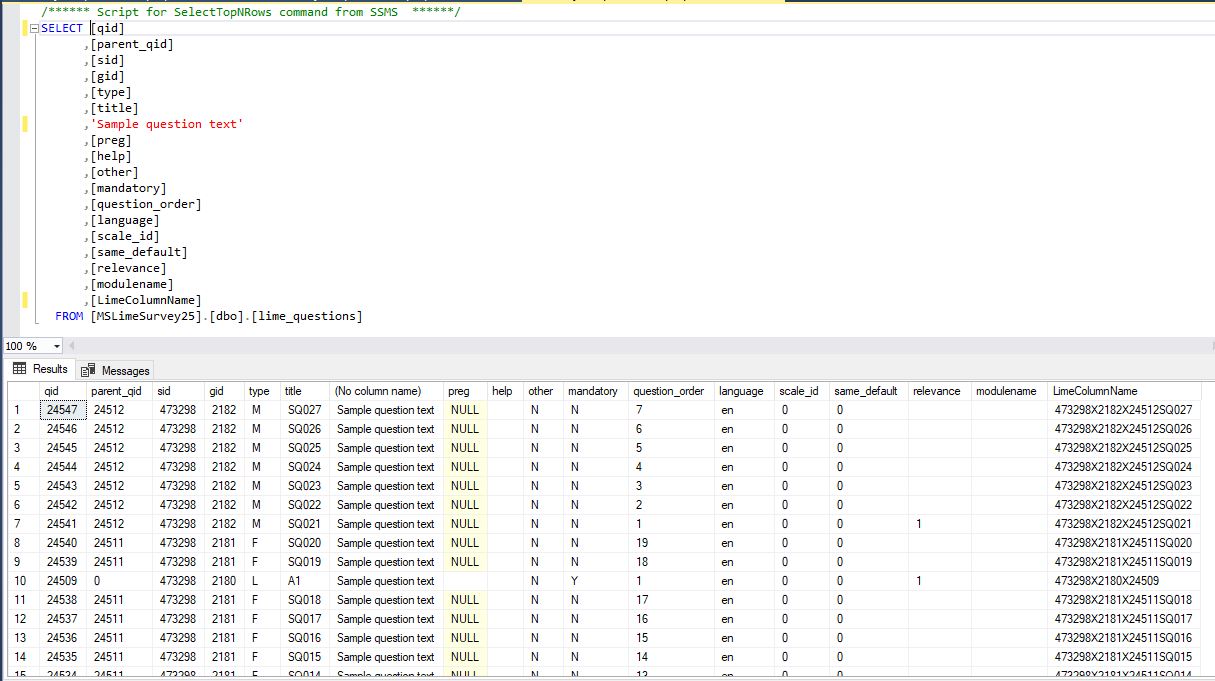The height and width of the screenshot is (681, 1215).
Task: Select the (No column name) column header
Action: (x=377, y=391)
